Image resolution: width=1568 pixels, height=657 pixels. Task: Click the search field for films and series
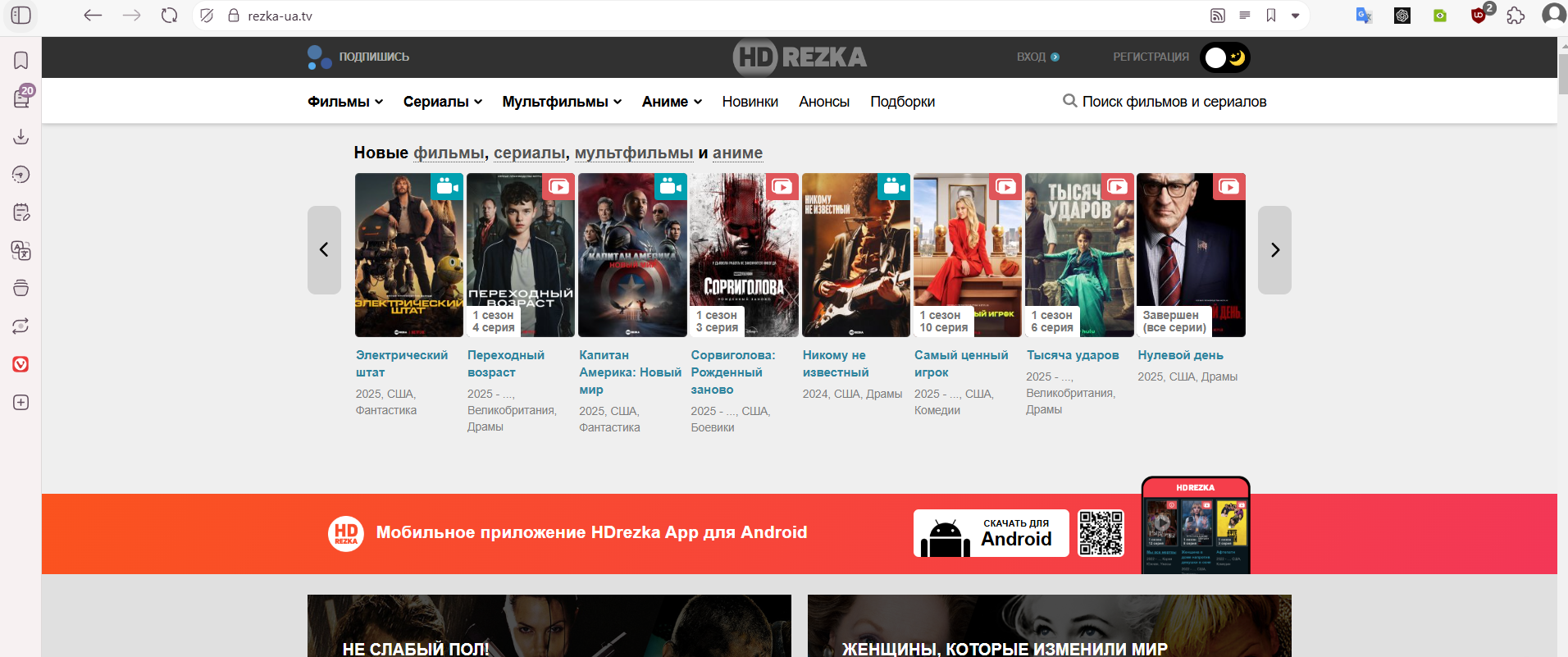[1165, 102]
